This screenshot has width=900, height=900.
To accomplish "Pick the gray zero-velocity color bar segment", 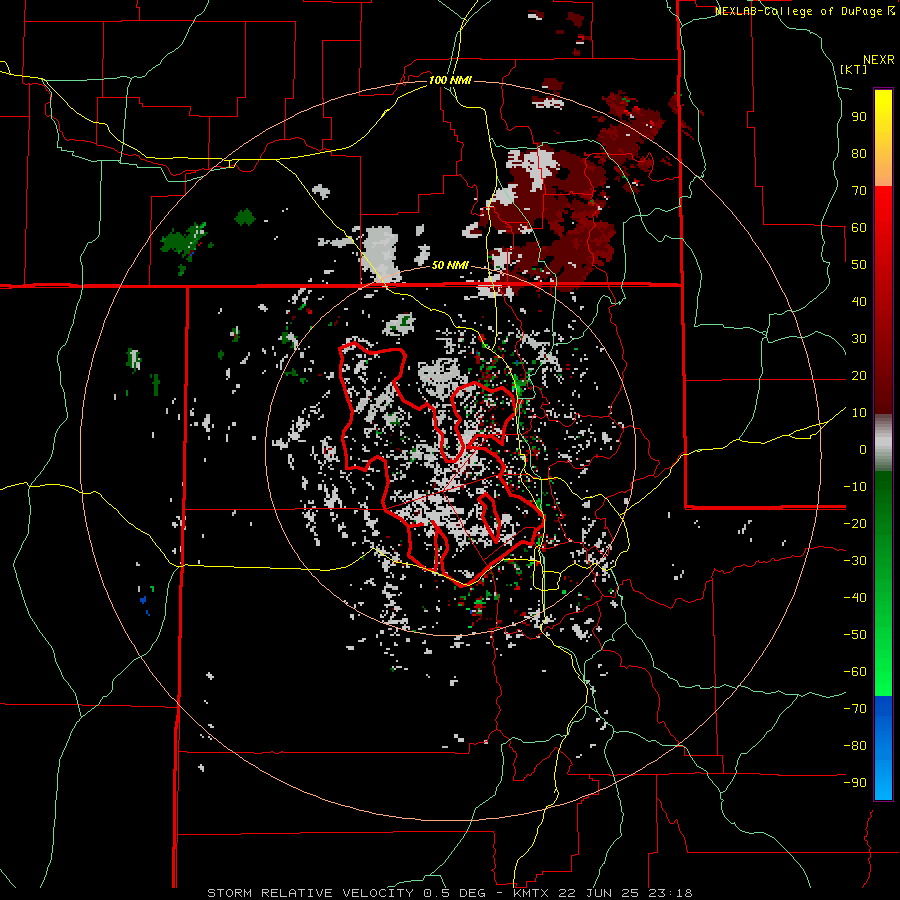I will [883, 443].
